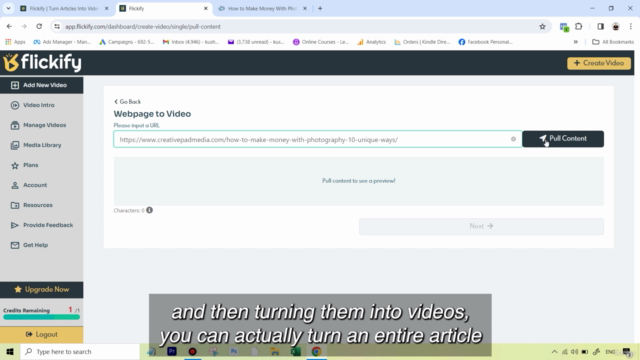
Task: Open the Apps bookmark
Action: point(15,42)
